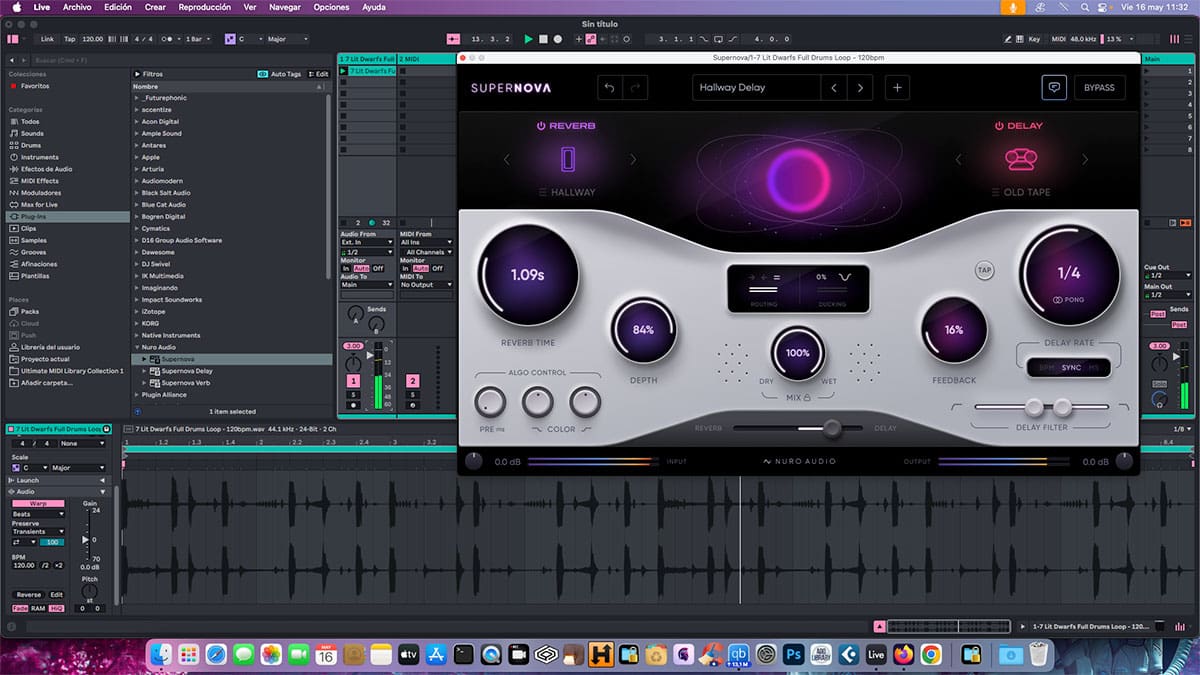
Task: Toggle the Warp button in clip view
Action: [x=36, y=503]
